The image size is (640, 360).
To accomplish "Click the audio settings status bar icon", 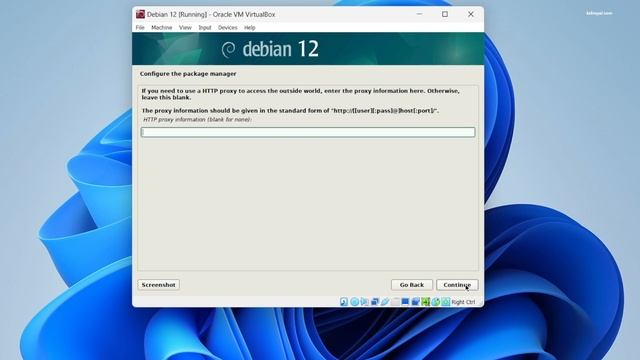I will 364,302.
